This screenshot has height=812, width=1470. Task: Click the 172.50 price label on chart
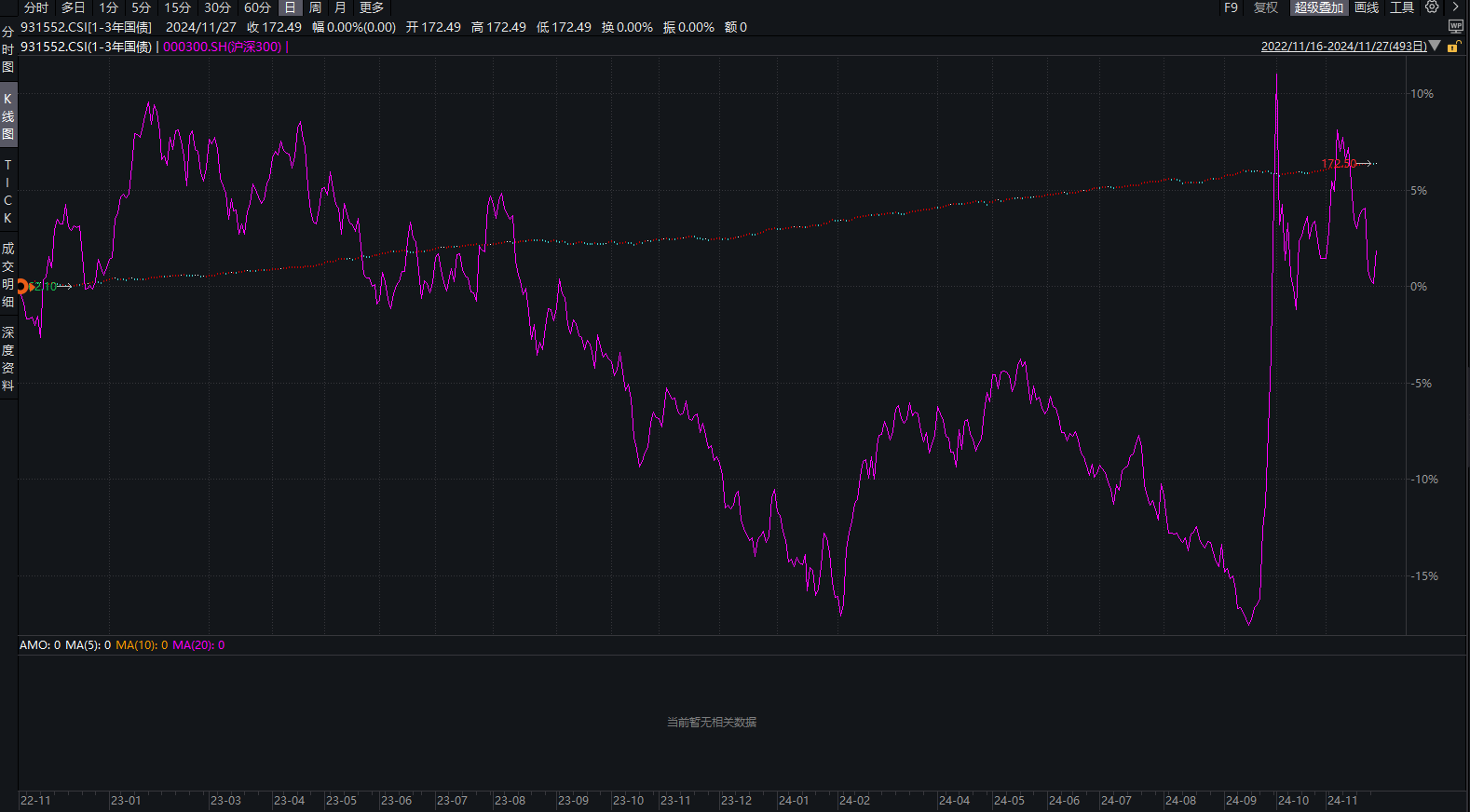pyautogui.click(x=1339, y=164)
